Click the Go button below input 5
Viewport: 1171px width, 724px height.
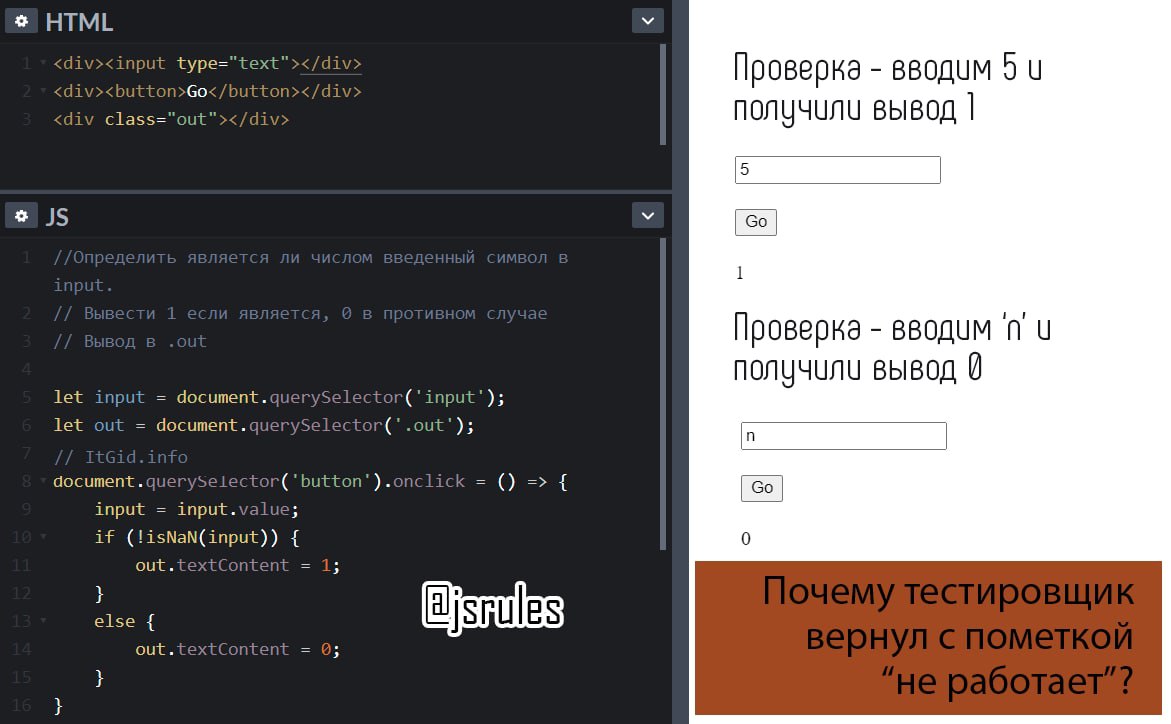coord(756,222)
